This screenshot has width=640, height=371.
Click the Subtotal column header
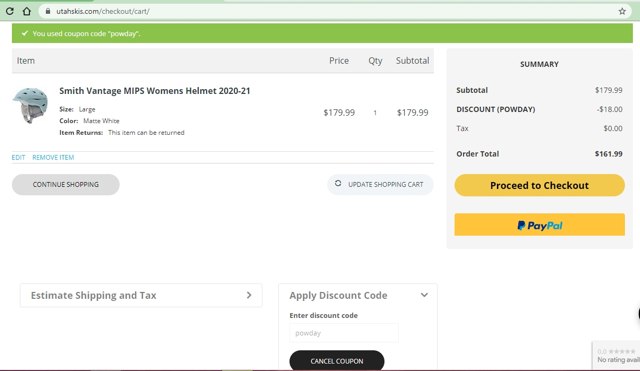click(x=412, y=60)
